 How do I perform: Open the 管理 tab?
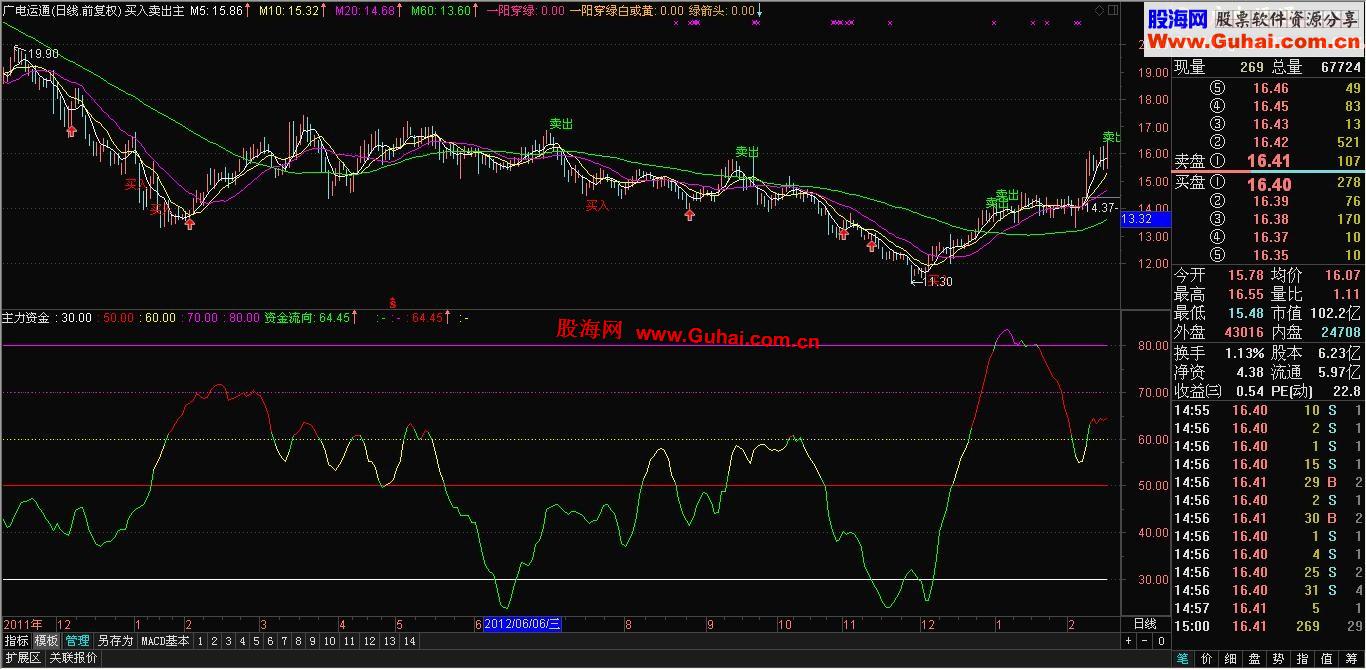[77, 641]
